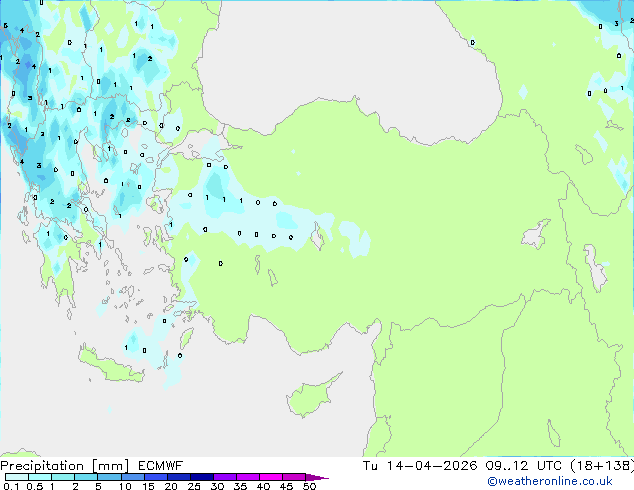634x490 pixels.
Task: Select the 5–10 mm legend color swatch
Action: coord(109,477)
